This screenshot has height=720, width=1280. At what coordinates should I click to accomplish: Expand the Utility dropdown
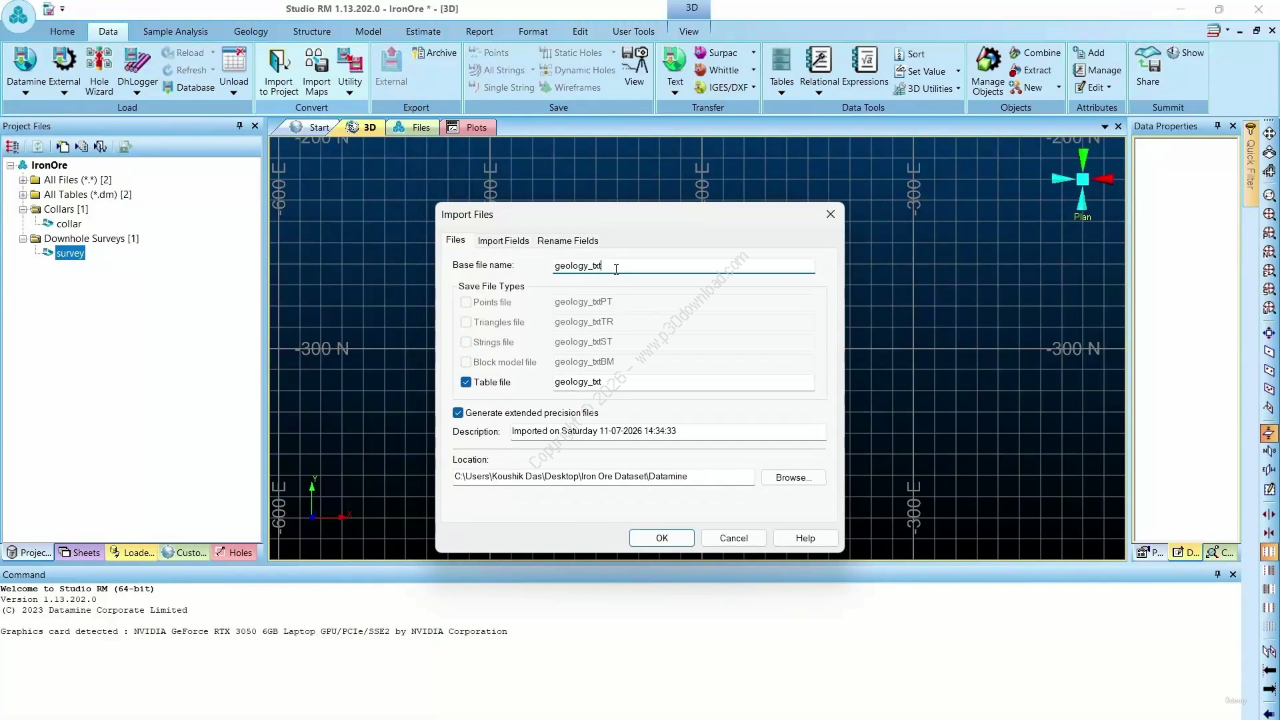pos(350,93)
